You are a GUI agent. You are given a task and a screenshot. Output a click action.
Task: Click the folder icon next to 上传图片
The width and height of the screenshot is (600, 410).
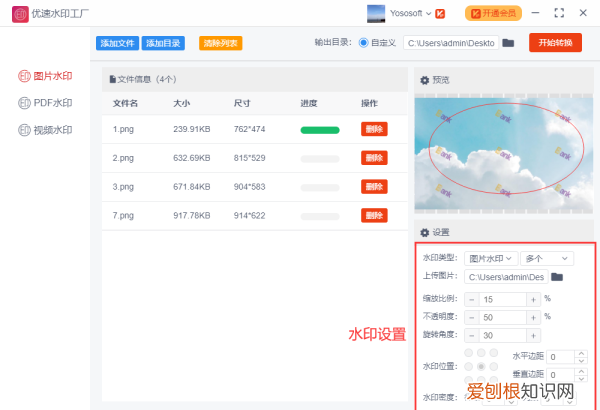557,277
